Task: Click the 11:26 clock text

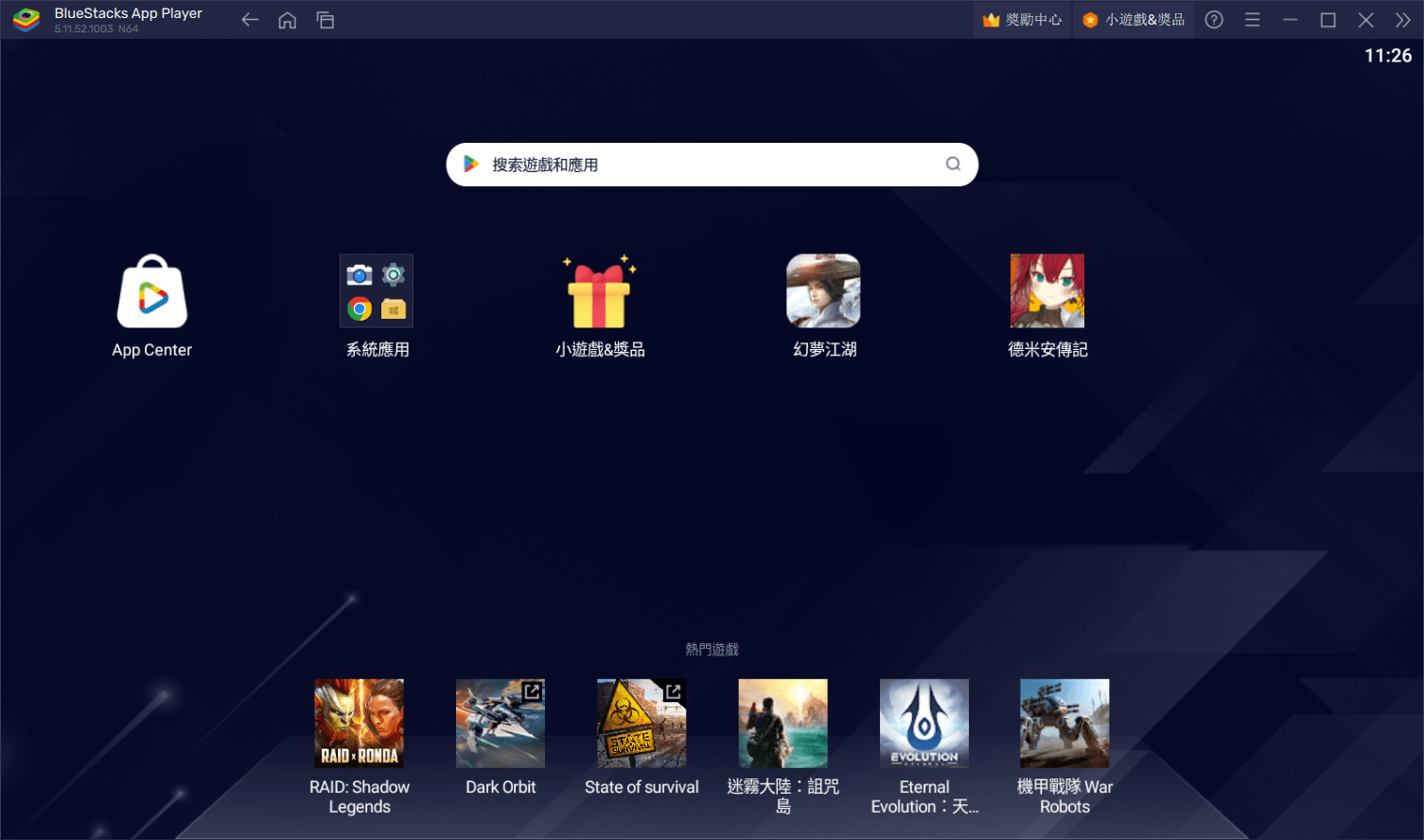Action: click(1388, 56)
